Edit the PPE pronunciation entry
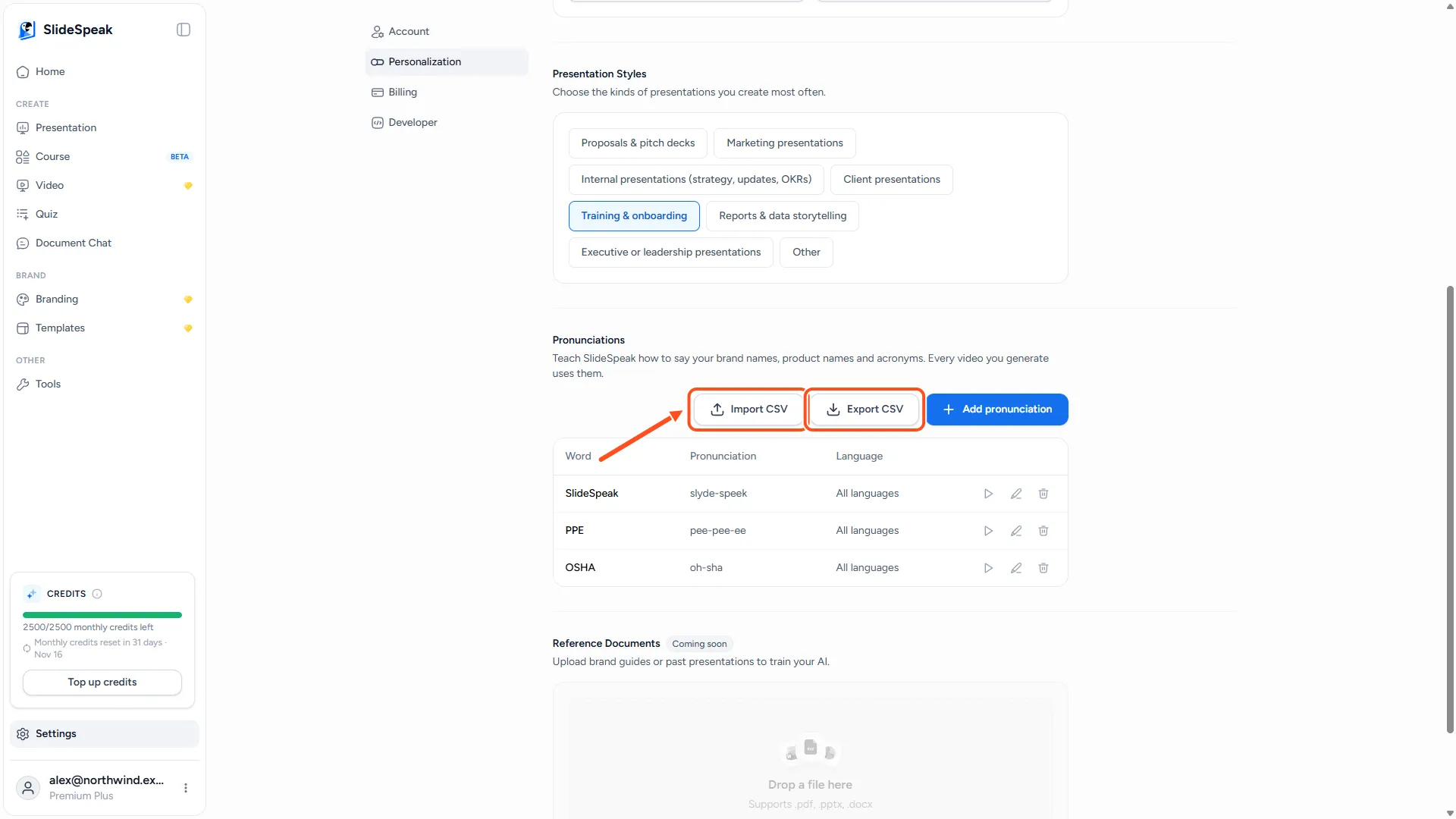Image resolution: width=1456 pixels, height=819 pixels. pyautogui.click(x=1016, y=531)
